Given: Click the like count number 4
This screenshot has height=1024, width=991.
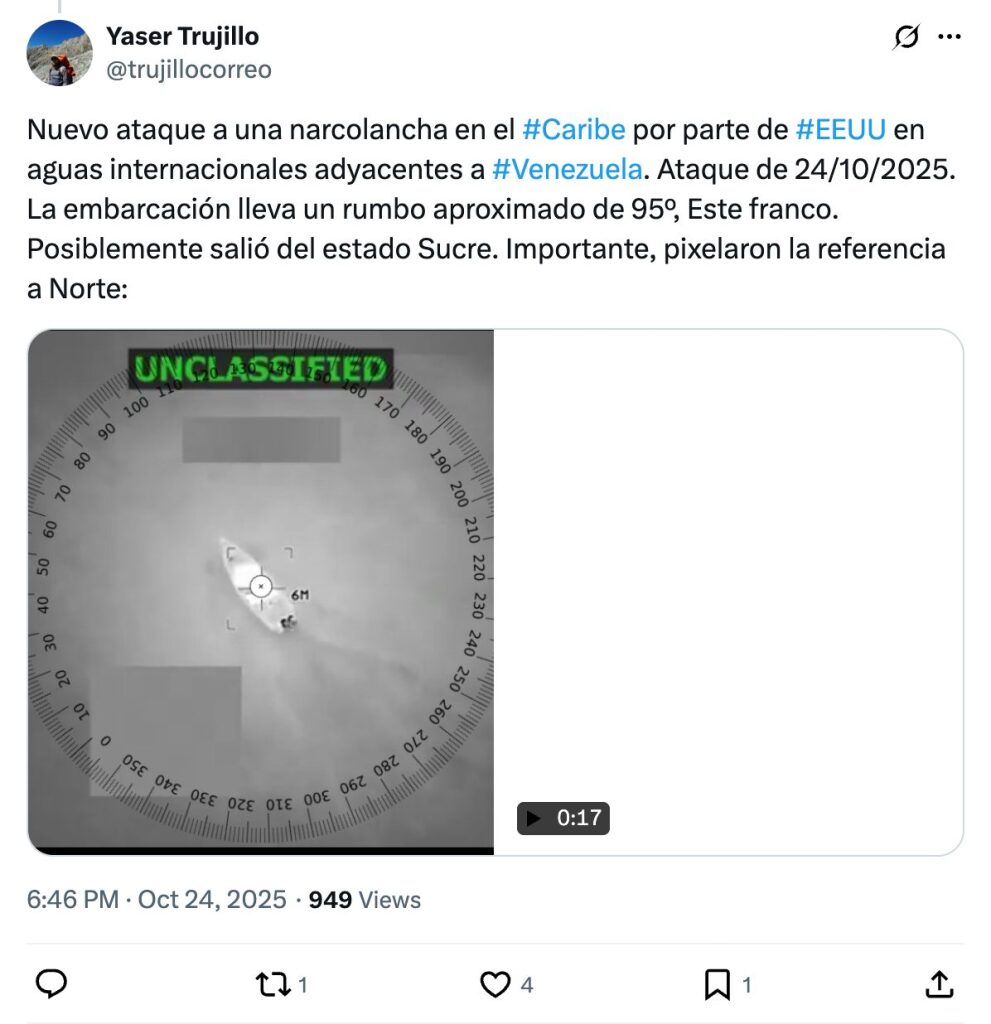Looking at the screenshot, I should (527, 985).
